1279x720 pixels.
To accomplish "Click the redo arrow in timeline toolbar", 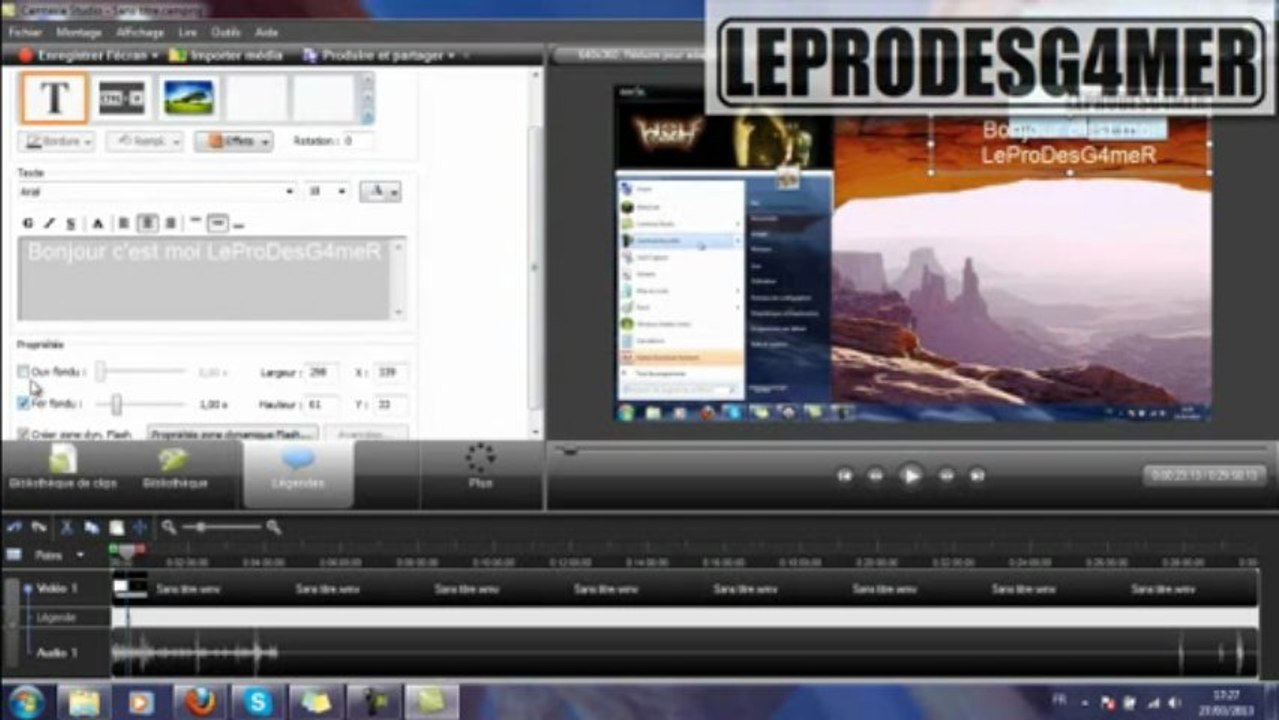I will click(x=39, y=527).
